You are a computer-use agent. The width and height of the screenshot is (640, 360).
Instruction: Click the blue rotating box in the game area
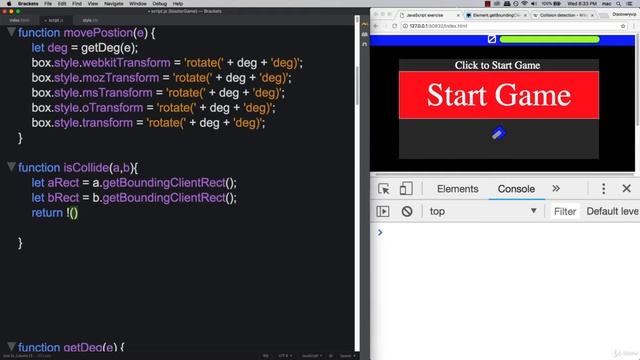498,133
